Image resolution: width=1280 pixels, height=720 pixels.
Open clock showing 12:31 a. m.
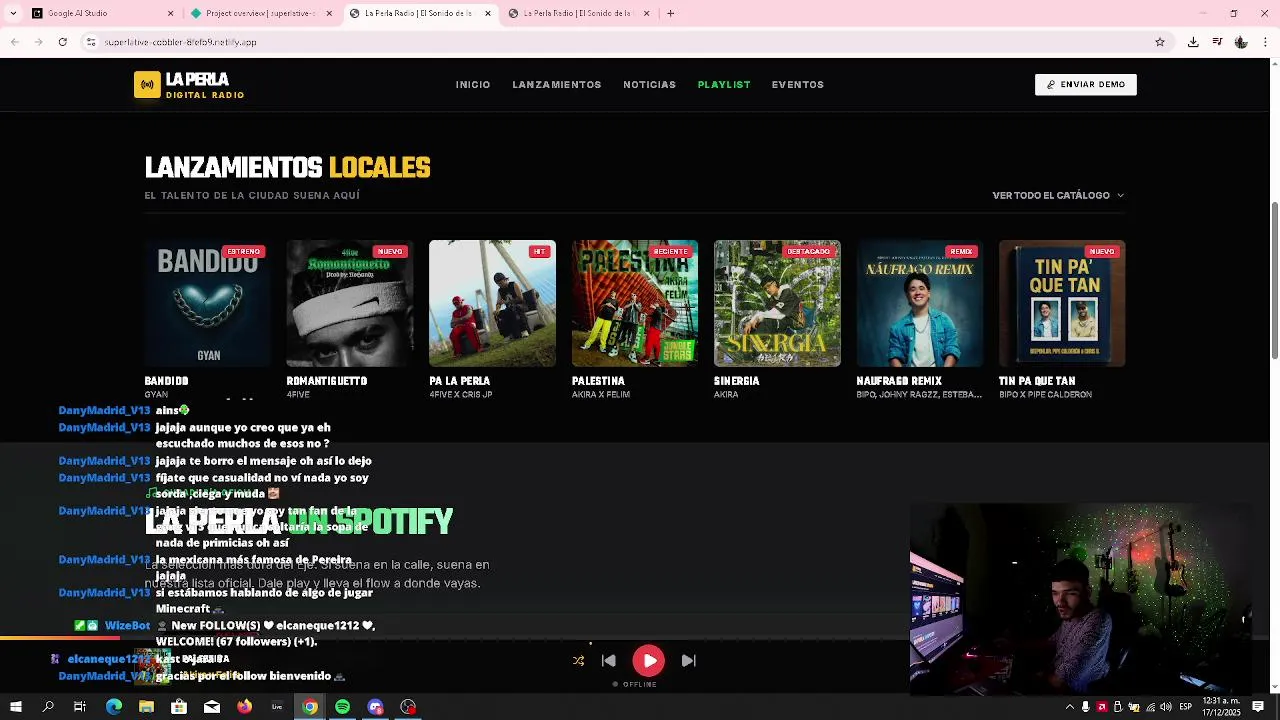(x=1221, y=707)
